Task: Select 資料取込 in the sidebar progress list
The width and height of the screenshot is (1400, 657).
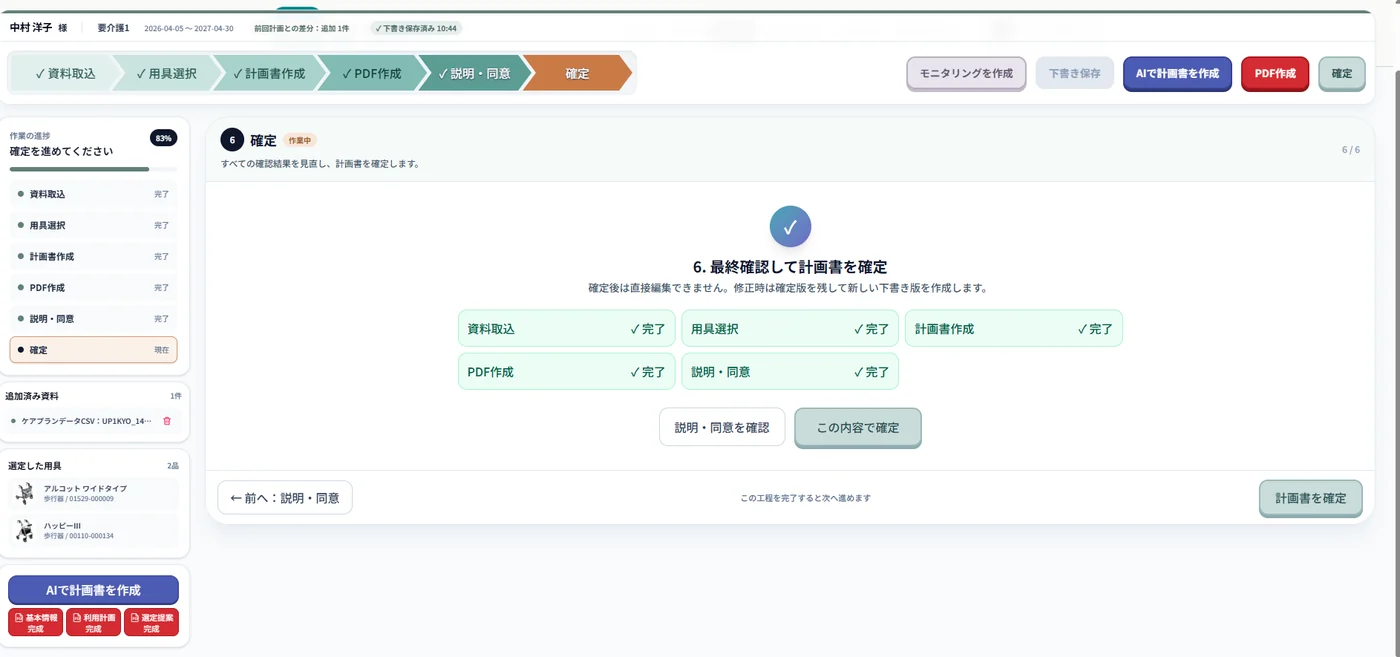Action: (x=93, y=194)
